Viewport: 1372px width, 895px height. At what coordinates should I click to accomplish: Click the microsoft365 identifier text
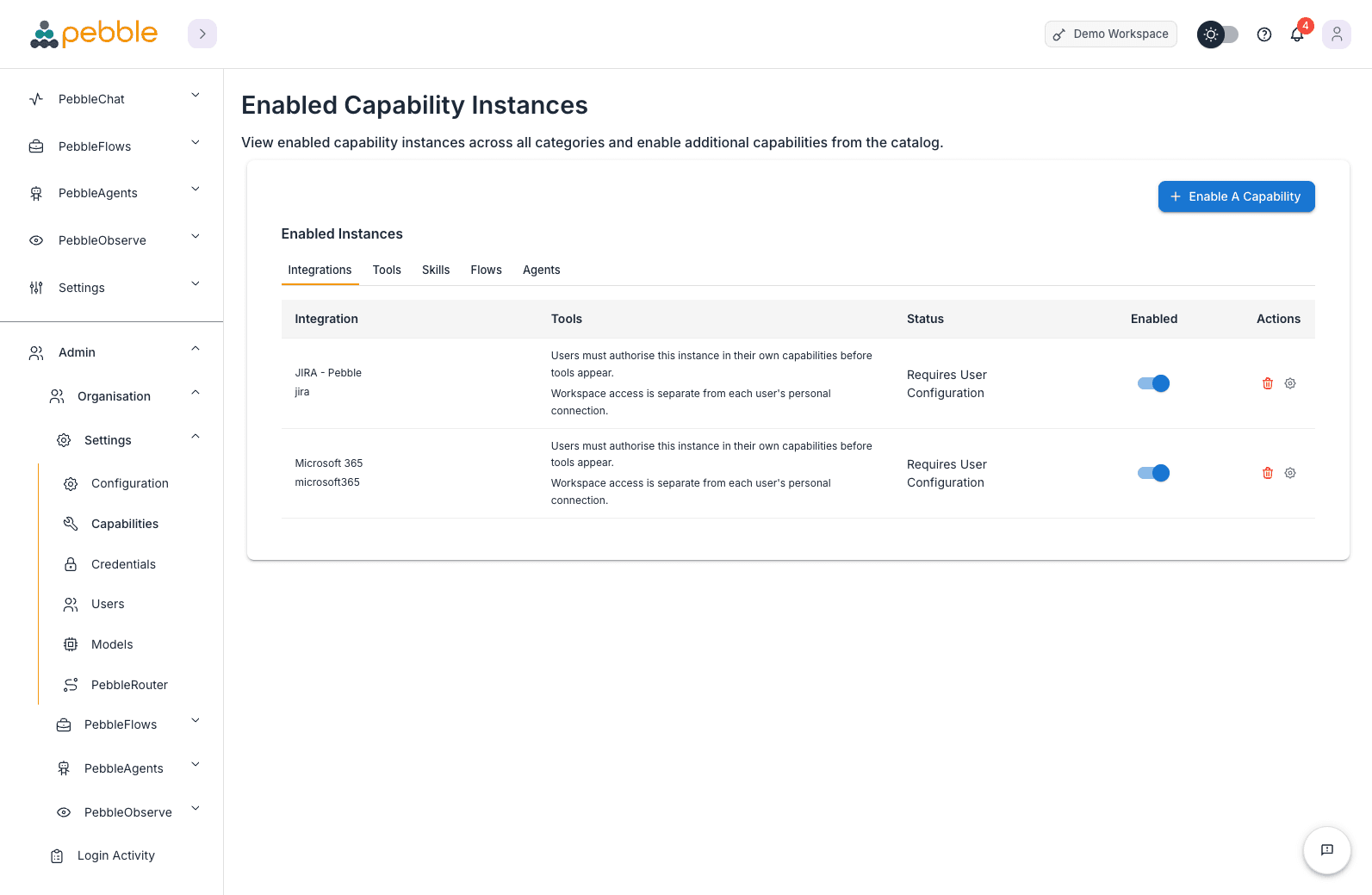click(327, 482)
